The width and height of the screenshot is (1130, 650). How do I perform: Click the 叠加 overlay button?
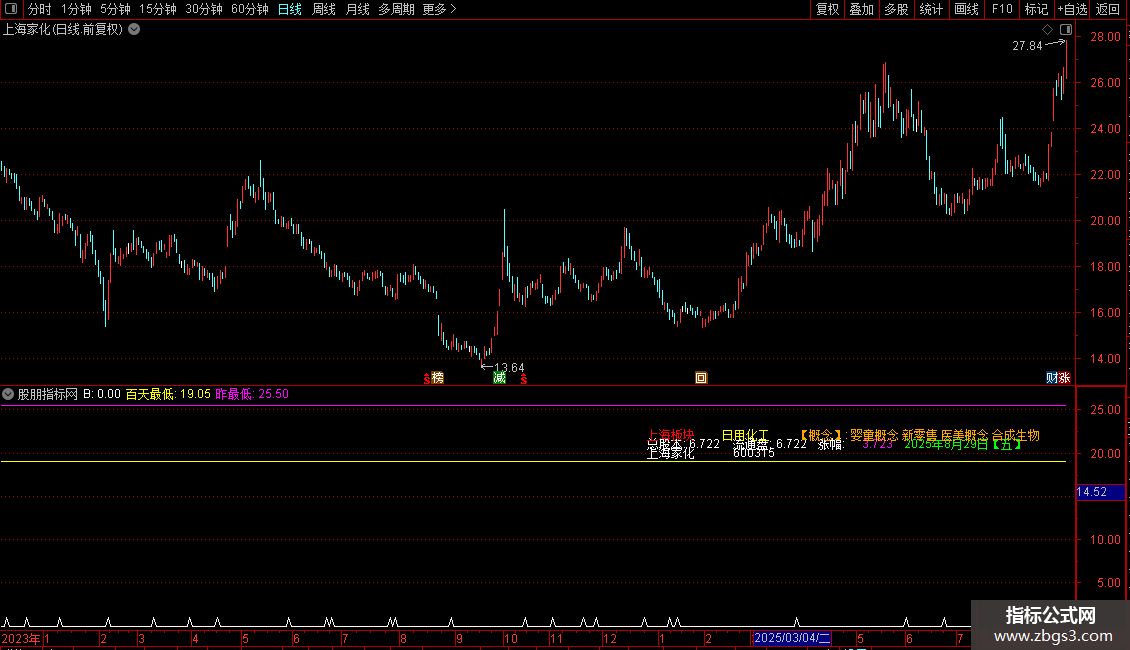click(x=861, y=9)
